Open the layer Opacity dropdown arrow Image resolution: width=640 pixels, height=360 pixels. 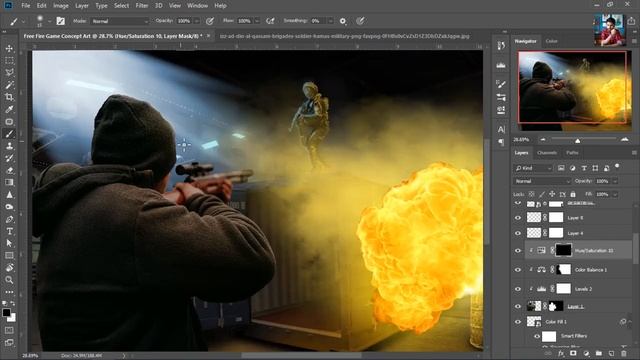[615, 181]
